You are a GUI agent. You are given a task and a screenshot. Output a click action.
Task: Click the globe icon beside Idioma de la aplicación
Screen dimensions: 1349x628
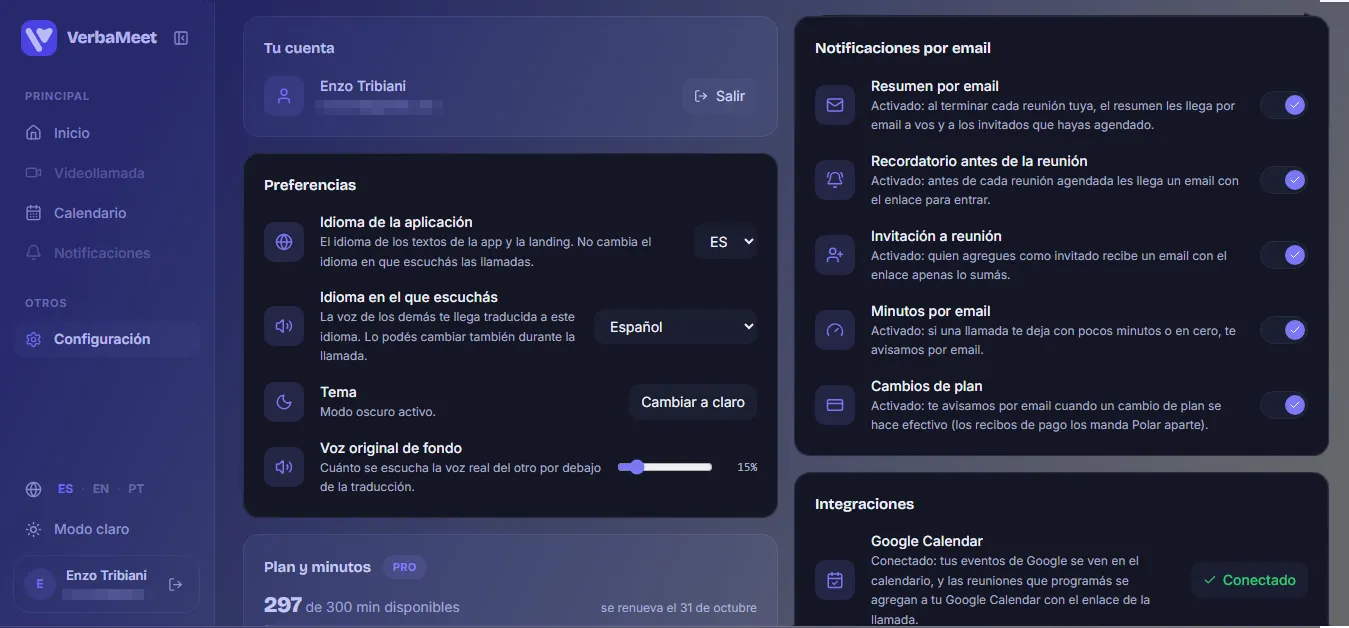click(284, 242)
